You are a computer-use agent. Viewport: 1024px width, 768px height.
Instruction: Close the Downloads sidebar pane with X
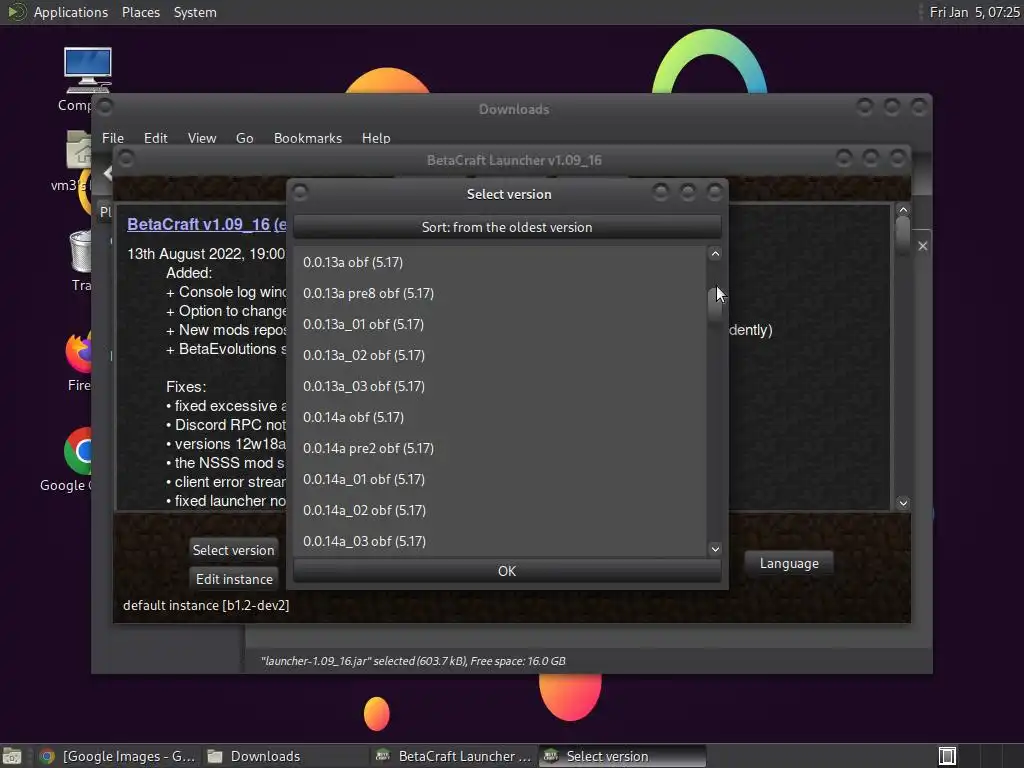[x=923, y=246]
